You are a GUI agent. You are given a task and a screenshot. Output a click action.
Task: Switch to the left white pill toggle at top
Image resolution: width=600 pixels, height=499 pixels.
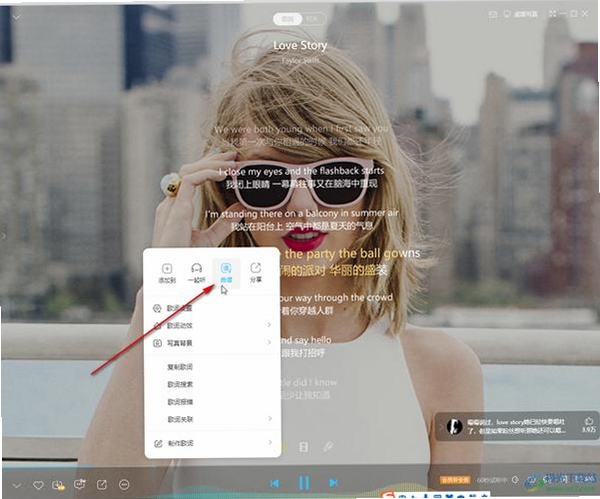[287, 18]
